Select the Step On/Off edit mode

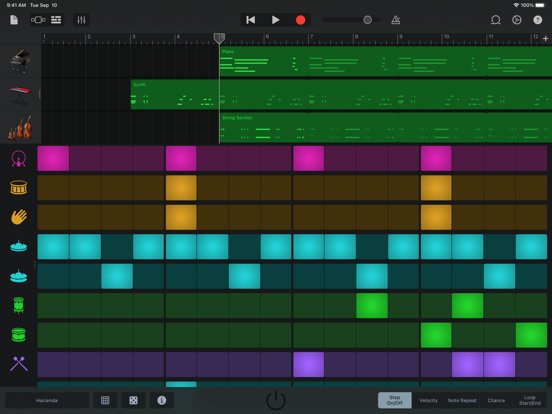tap(395, 400)
